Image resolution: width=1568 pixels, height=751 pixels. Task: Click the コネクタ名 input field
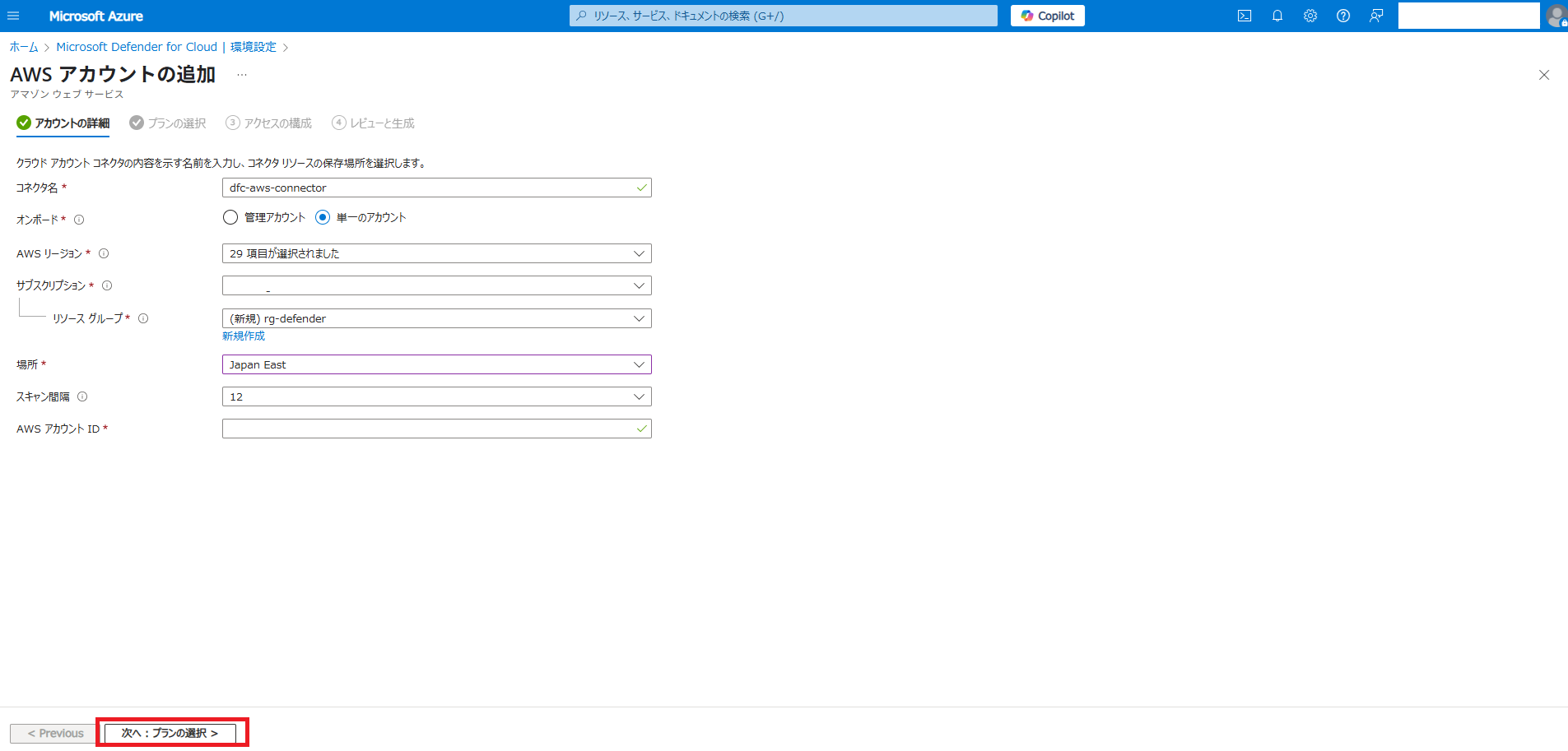437,188
